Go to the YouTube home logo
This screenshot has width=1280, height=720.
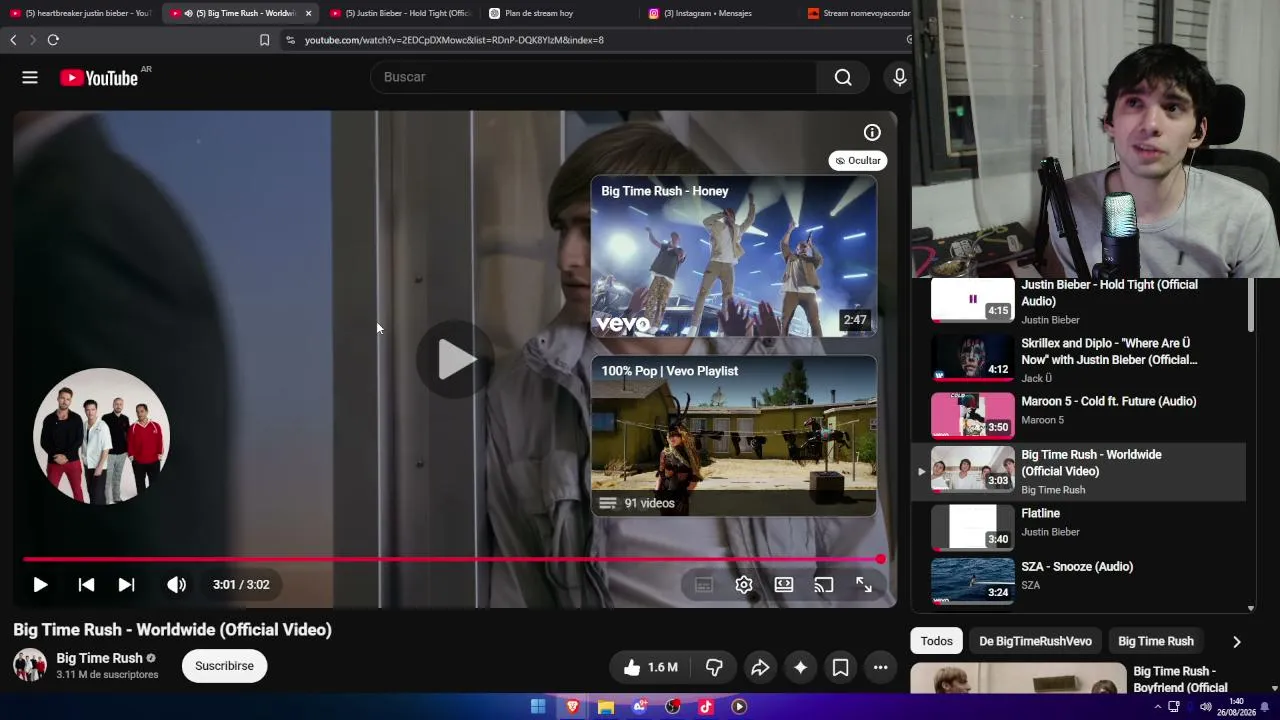99,78
